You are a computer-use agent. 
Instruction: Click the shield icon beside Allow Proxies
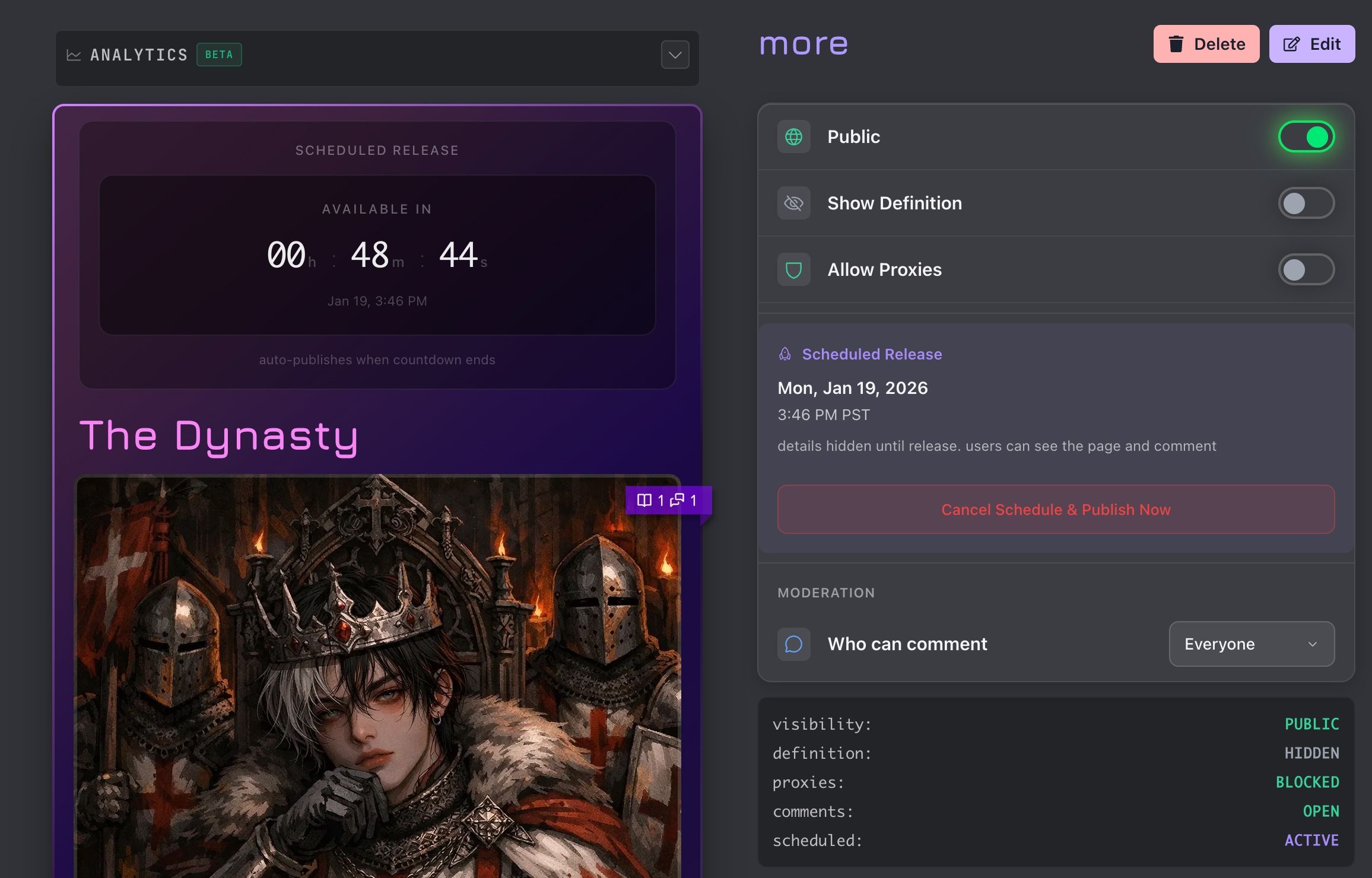point(793,270)
